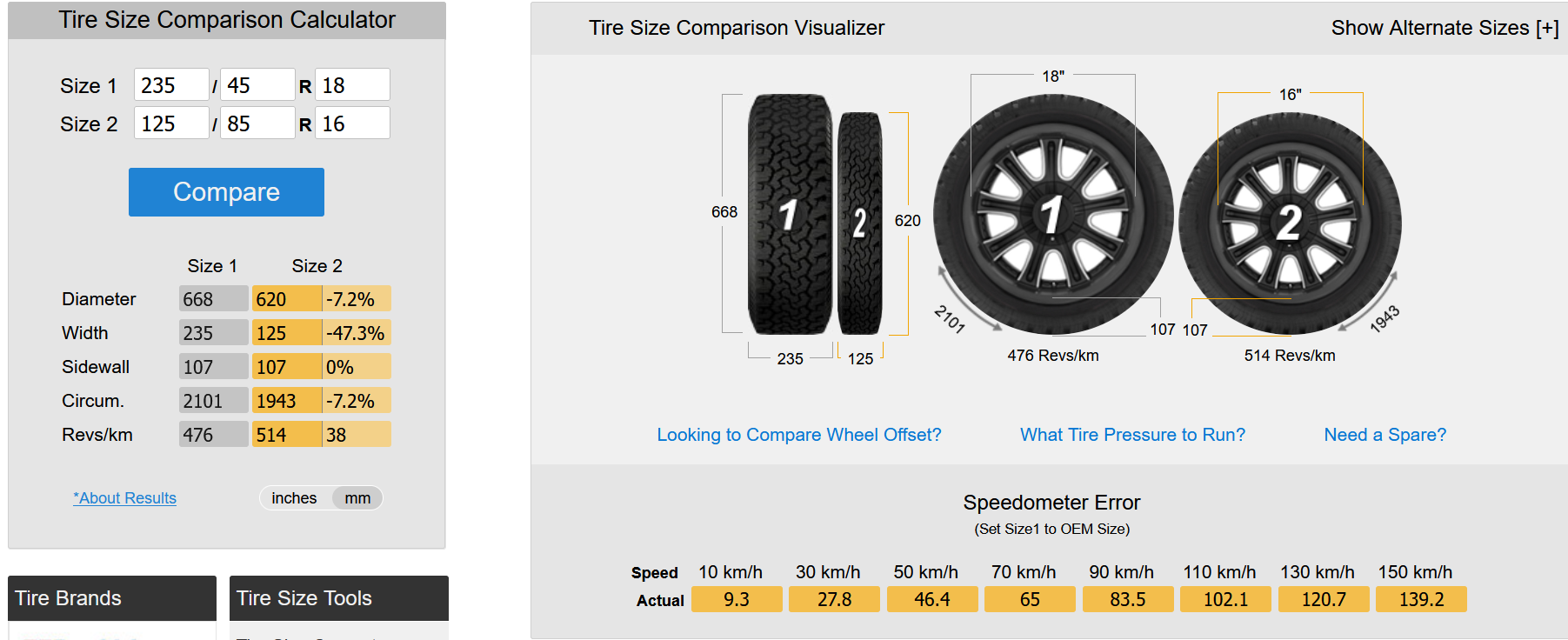
Task: Open What Tire Pressure to Run link
Action: (1132, 435)
